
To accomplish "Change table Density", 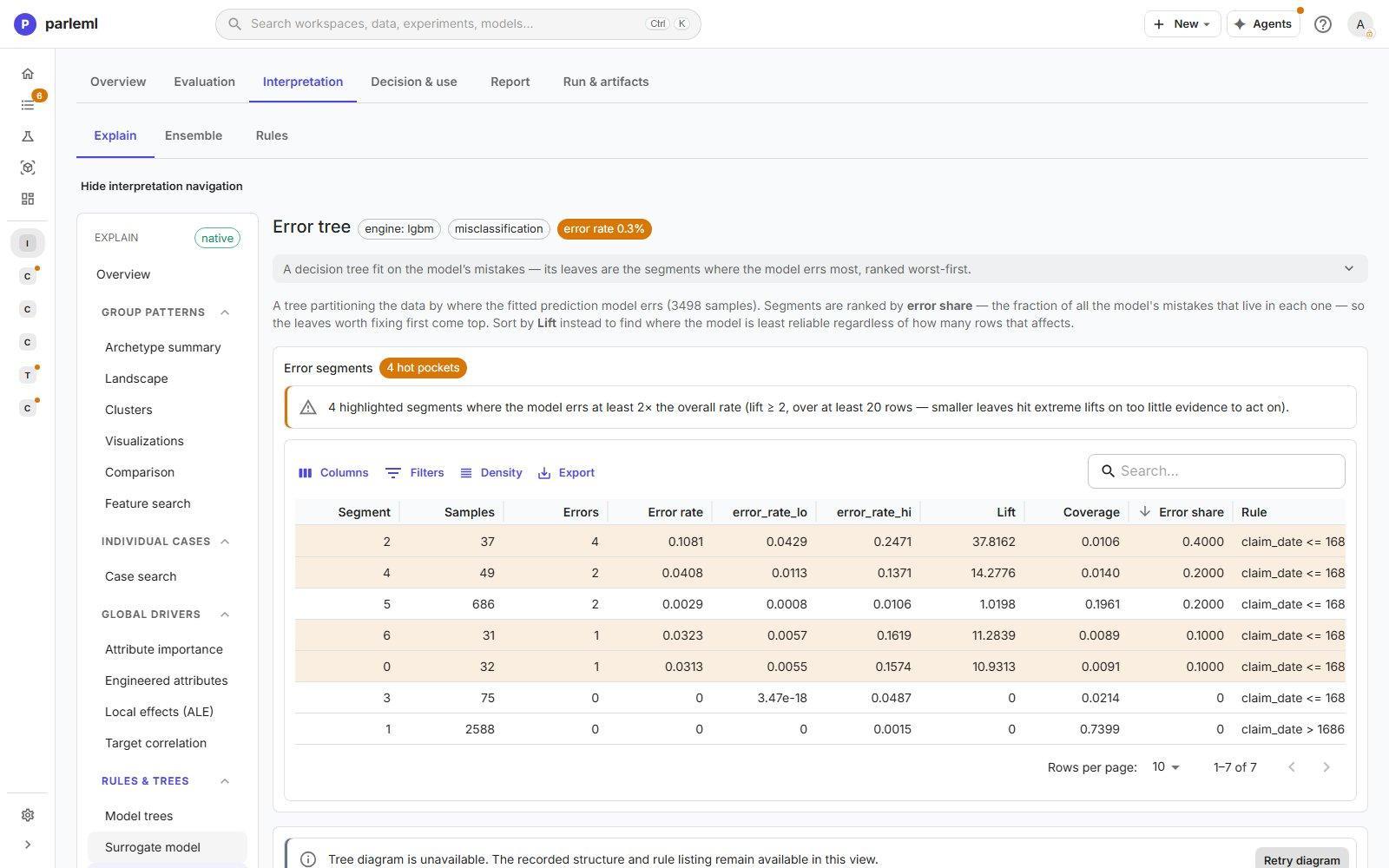I will (x=491, y=473).
